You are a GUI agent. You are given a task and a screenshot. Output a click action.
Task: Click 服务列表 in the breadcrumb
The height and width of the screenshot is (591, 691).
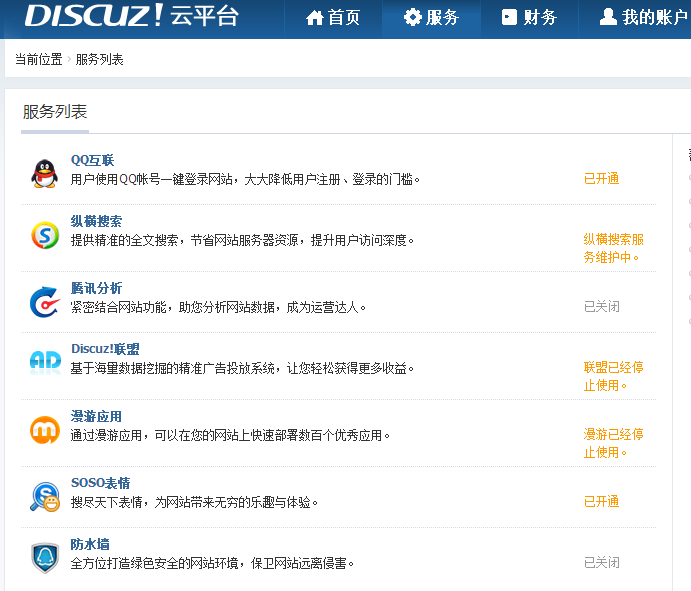click(100, 59)
